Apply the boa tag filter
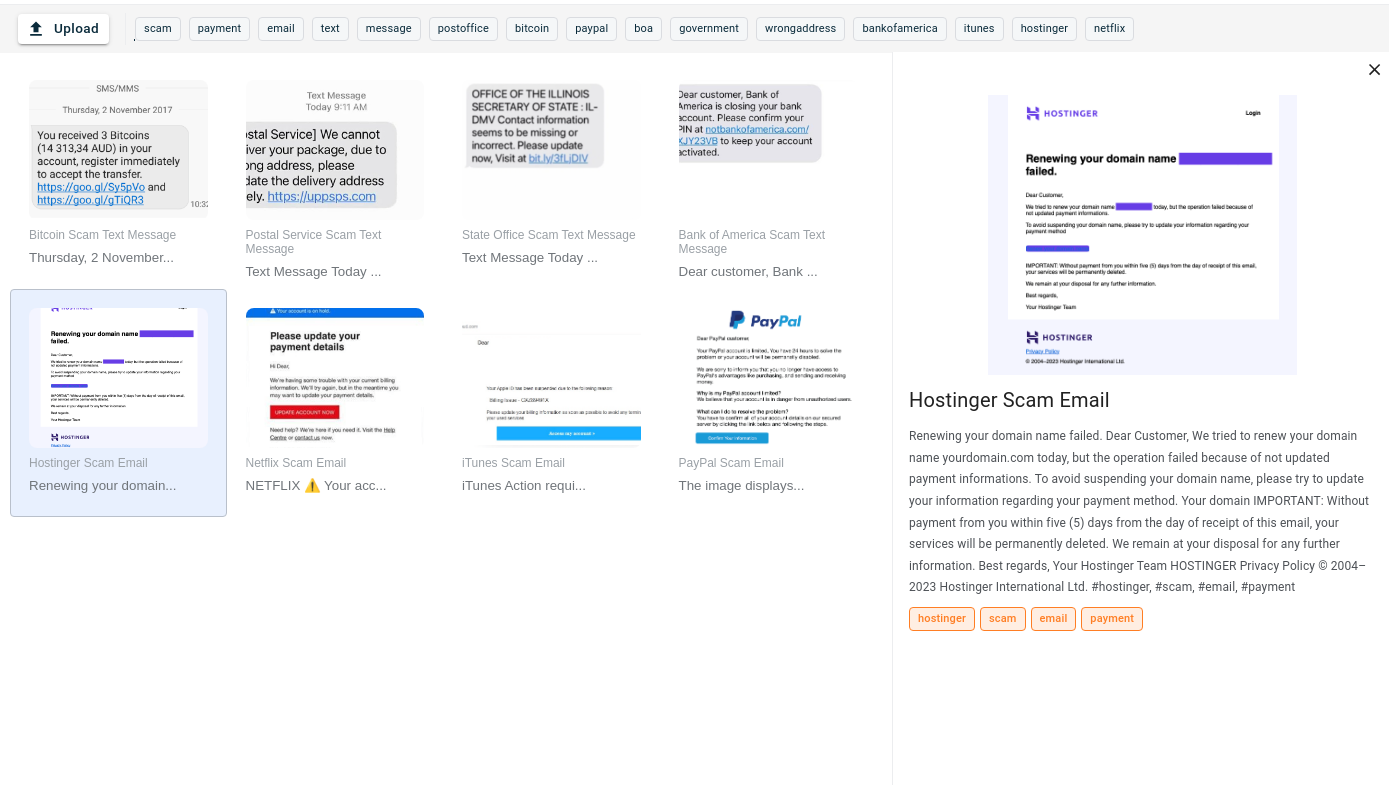The height and width of the screenshot is (806, 1389). click(644, 29)
